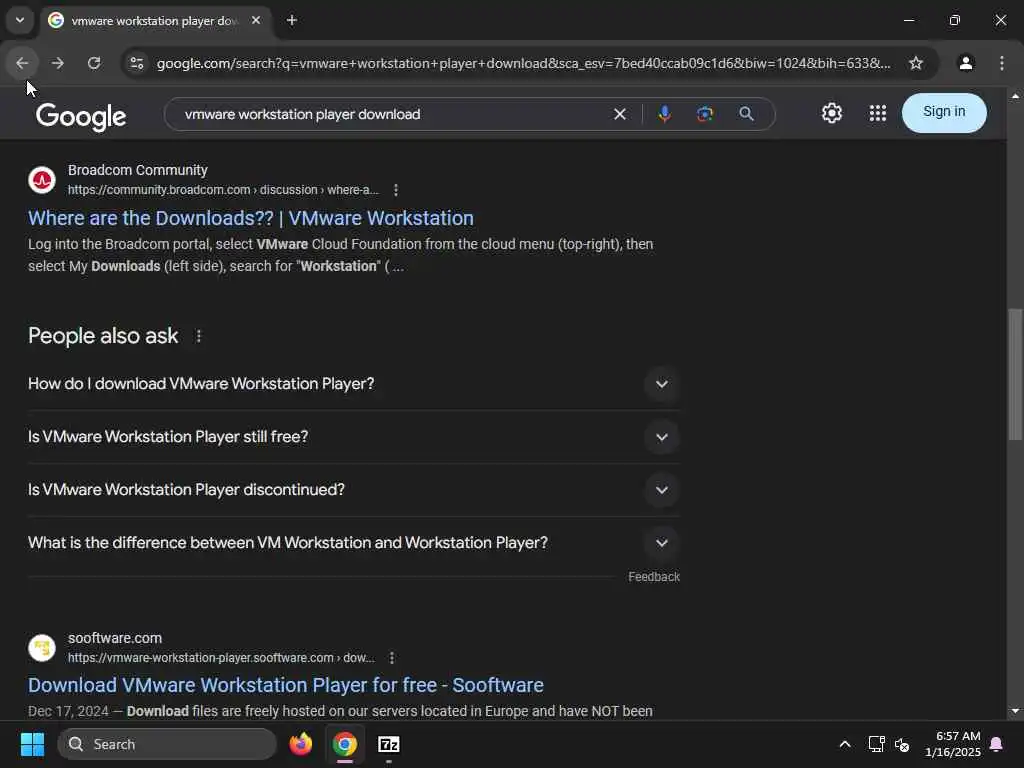Go back using the browser back arrow
Screen dimensions: 1024x768
coord(22,63)
